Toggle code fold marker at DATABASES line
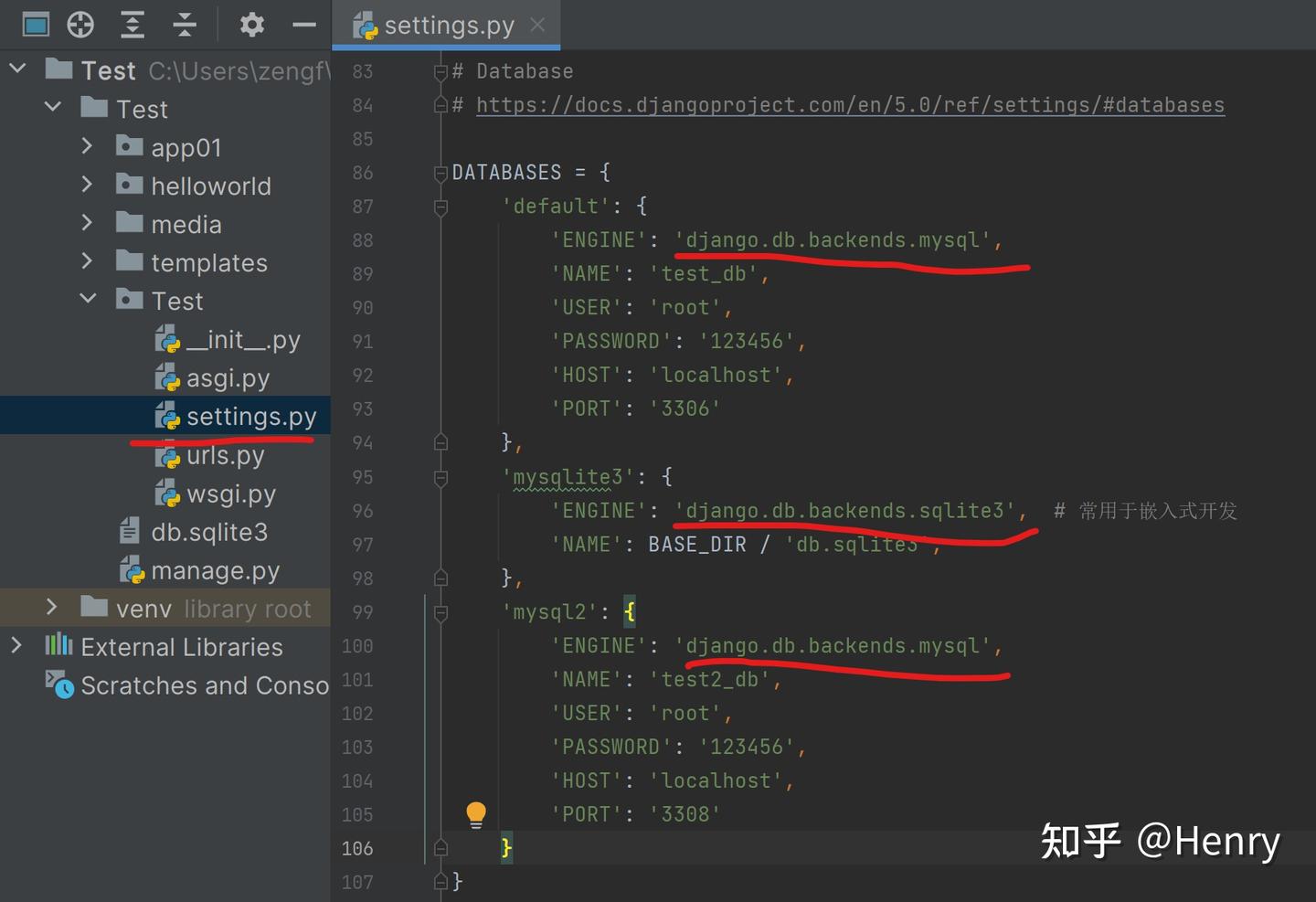The image size is (1316, 902). 440,172
